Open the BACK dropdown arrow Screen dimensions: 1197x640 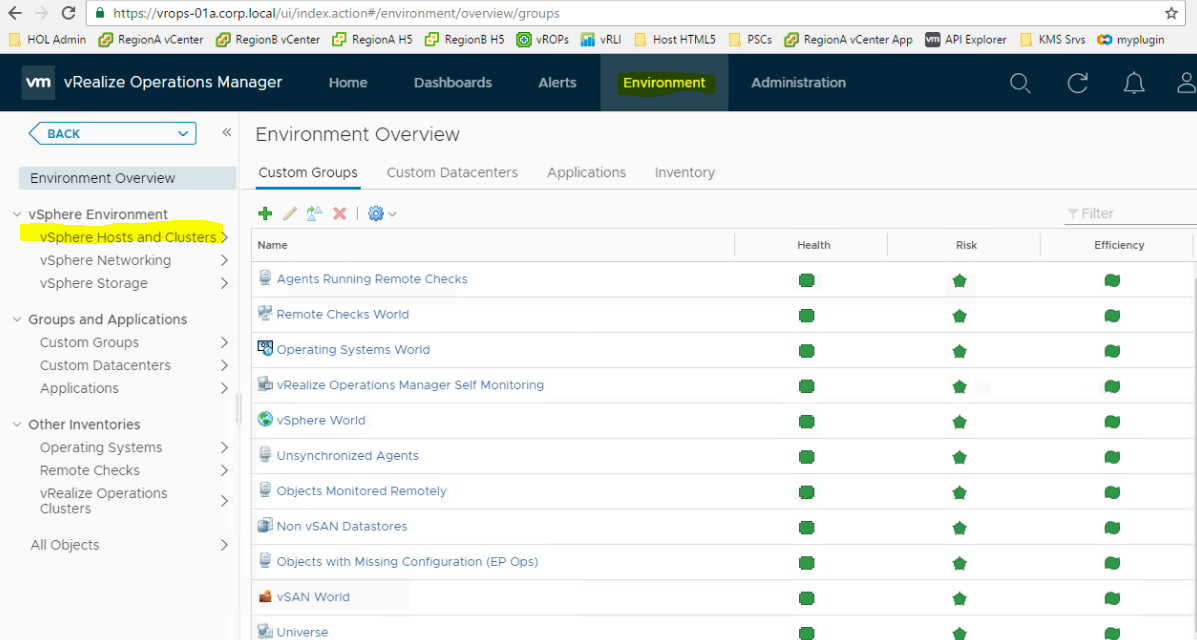click(182, 134)
